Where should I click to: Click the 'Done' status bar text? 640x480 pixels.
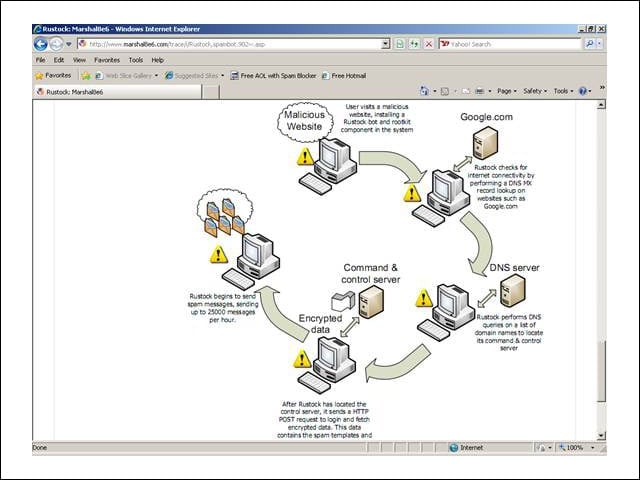click(40, 448)
